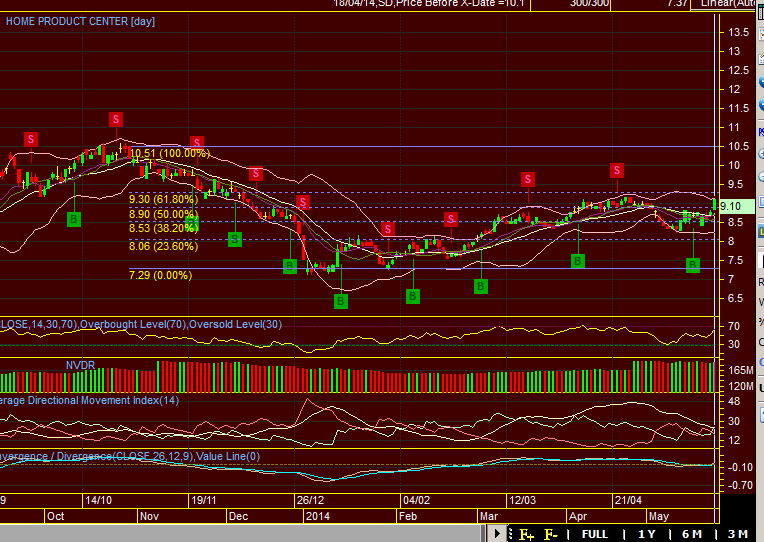Click the 300/300 value in top bar
This screenshot has width=764, height=542.
(590, 3)
